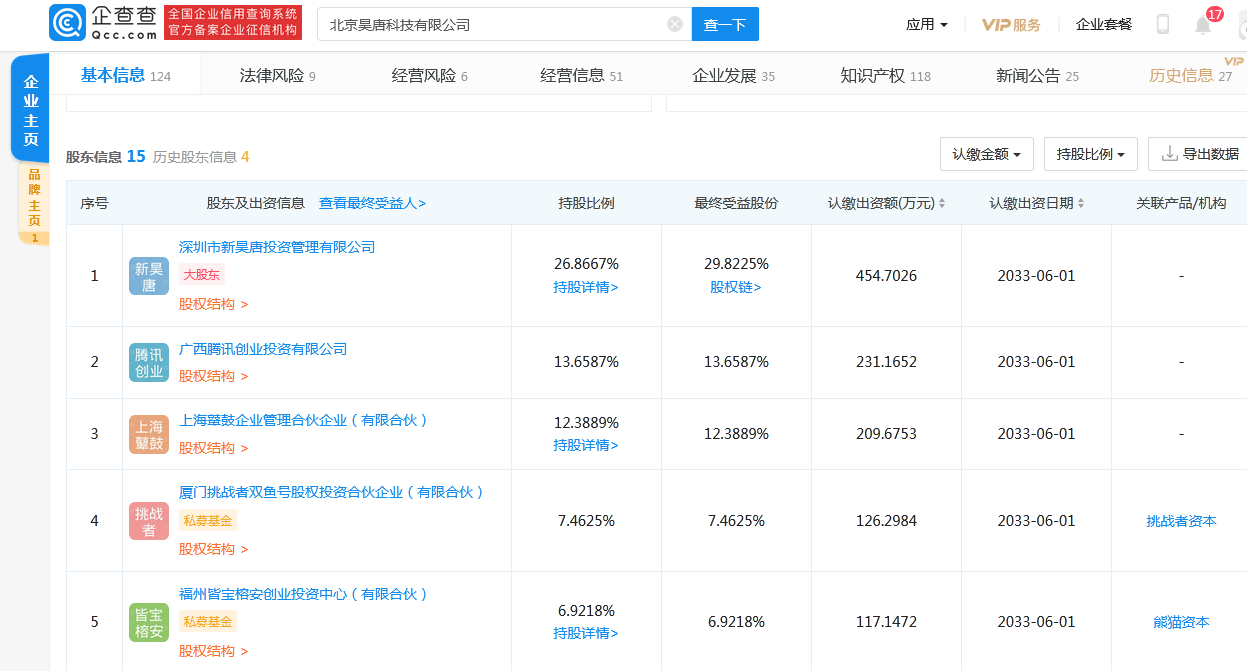Click the 查一下 search button
The height and width of the screenshot is (671, 1247).
[x=725, y=24]
